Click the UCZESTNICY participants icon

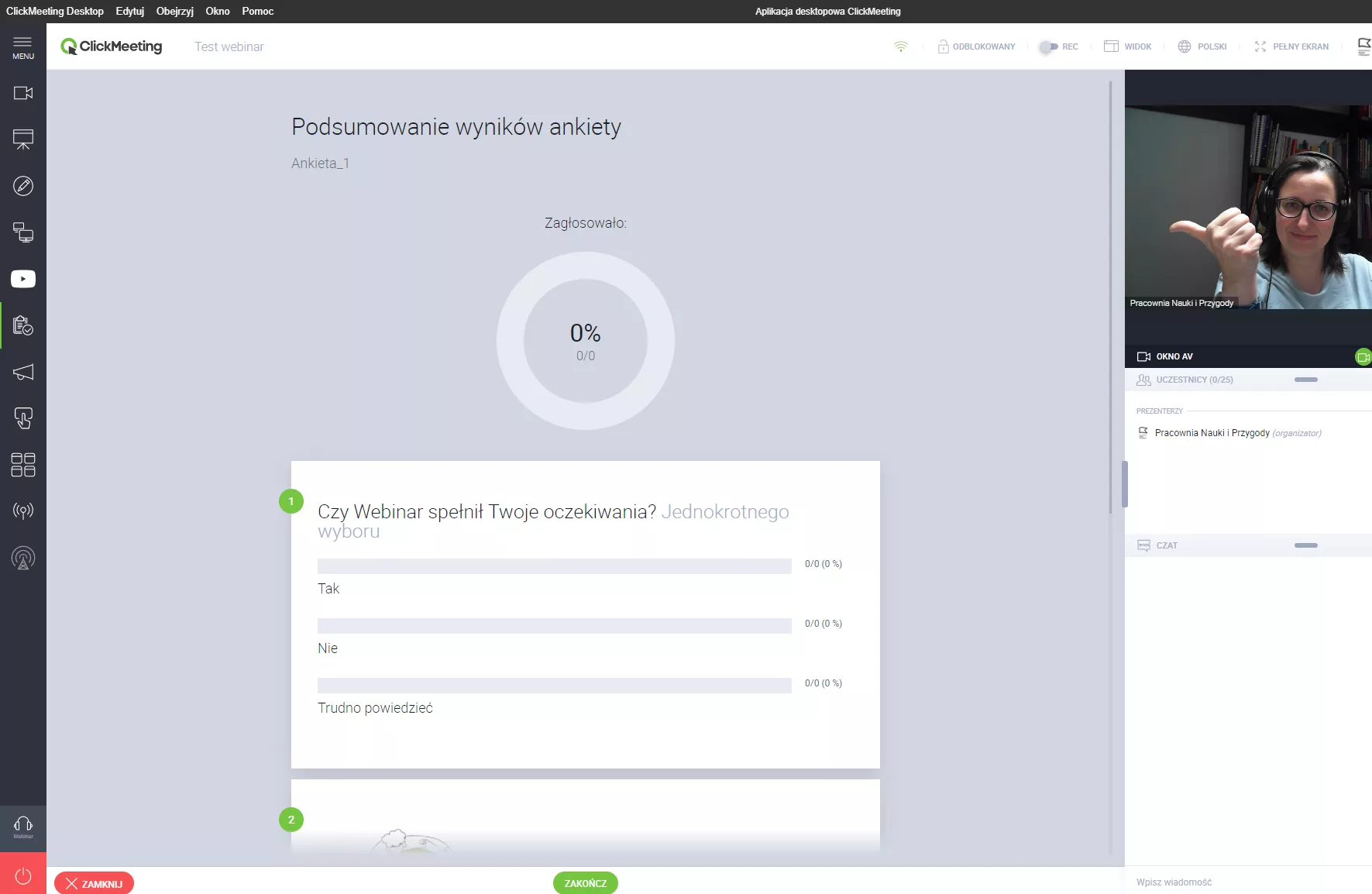click(1143, 380)
